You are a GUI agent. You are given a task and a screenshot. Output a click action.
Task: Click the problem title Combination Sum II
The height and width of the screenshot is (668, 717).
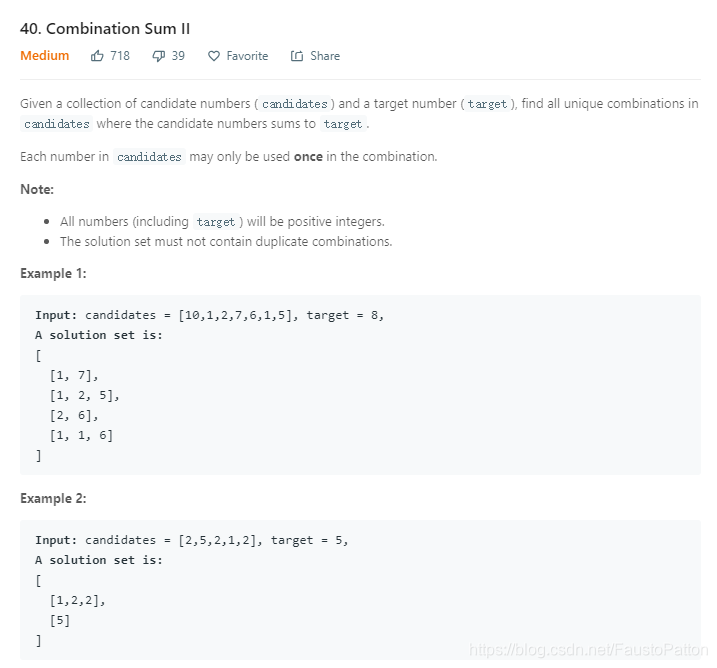(105, 28)
